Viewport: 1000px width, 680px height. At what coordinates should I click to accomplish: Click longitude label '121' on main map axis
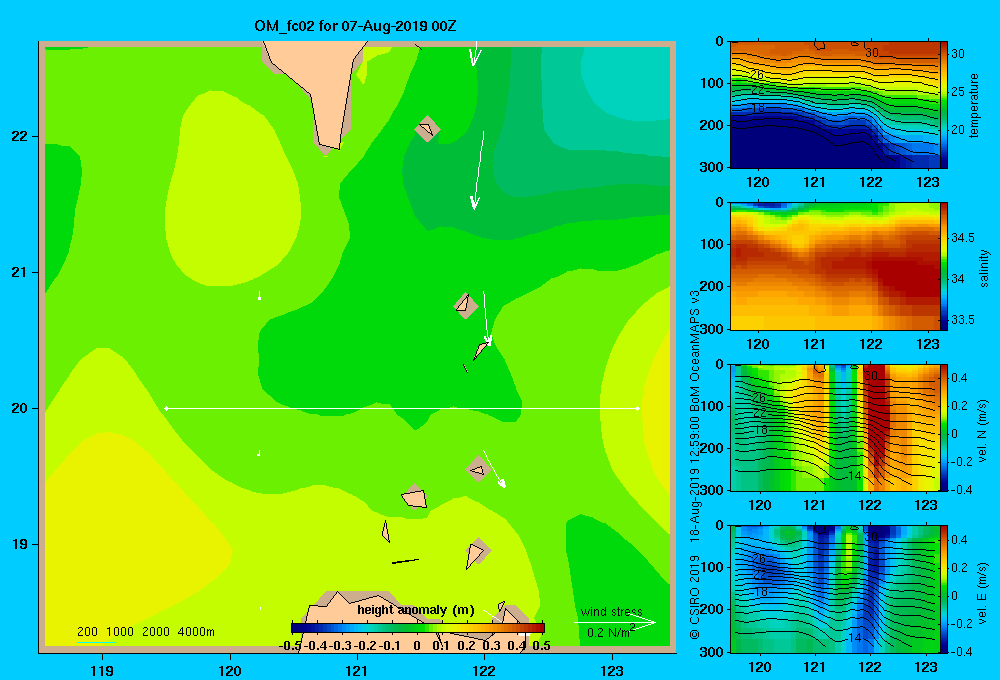[357, 670]
